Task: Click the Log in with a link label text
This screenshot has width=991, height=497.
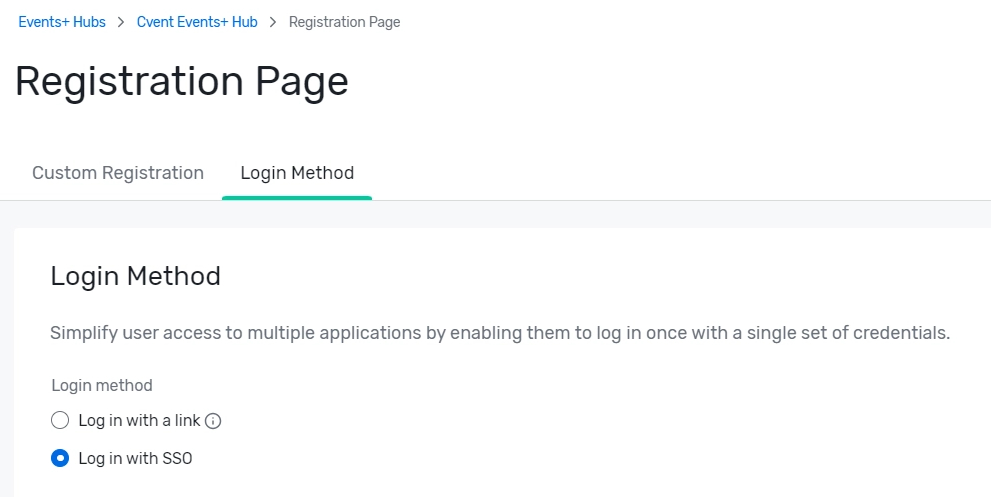Action: (139, 420)
